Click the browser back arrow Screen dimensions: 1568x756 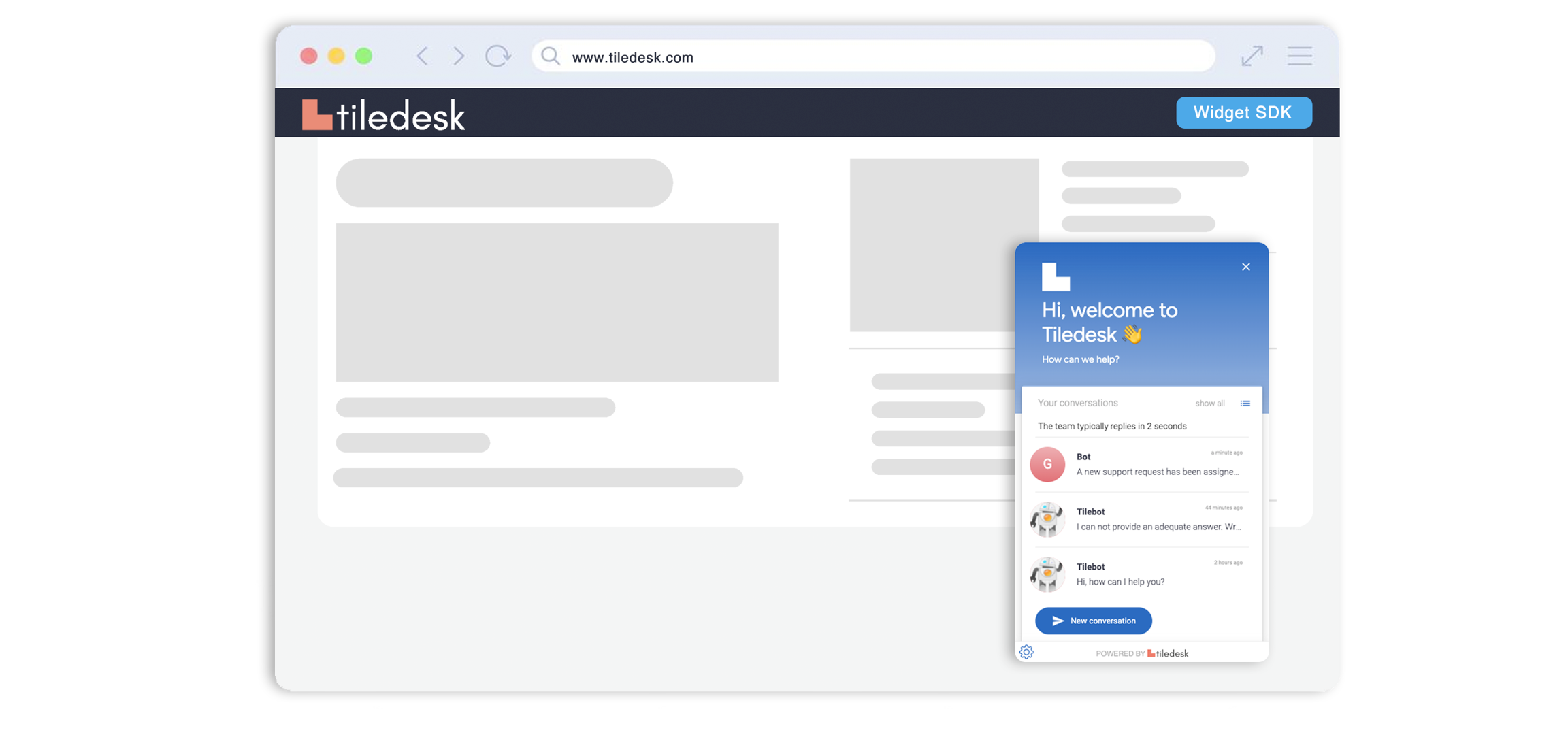(423, 56)
